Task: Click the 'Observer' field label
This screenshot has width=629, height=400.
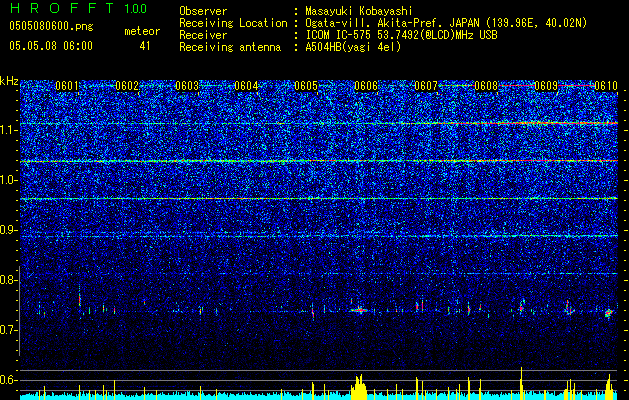Action: [203, 11]
